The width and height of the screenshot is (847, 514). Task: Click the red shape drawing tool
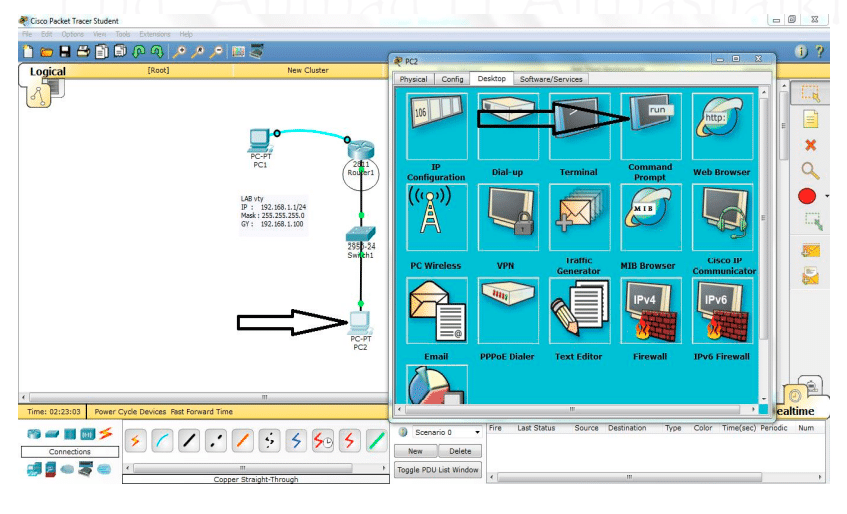(807, 196)
